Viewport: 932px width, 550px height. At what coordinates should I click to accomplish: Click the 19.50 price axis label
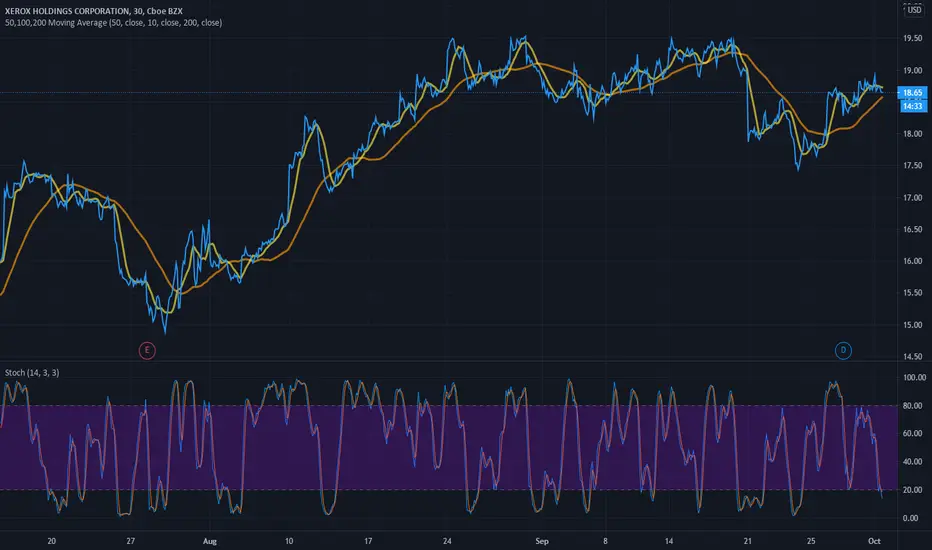[x=912, y=38]
